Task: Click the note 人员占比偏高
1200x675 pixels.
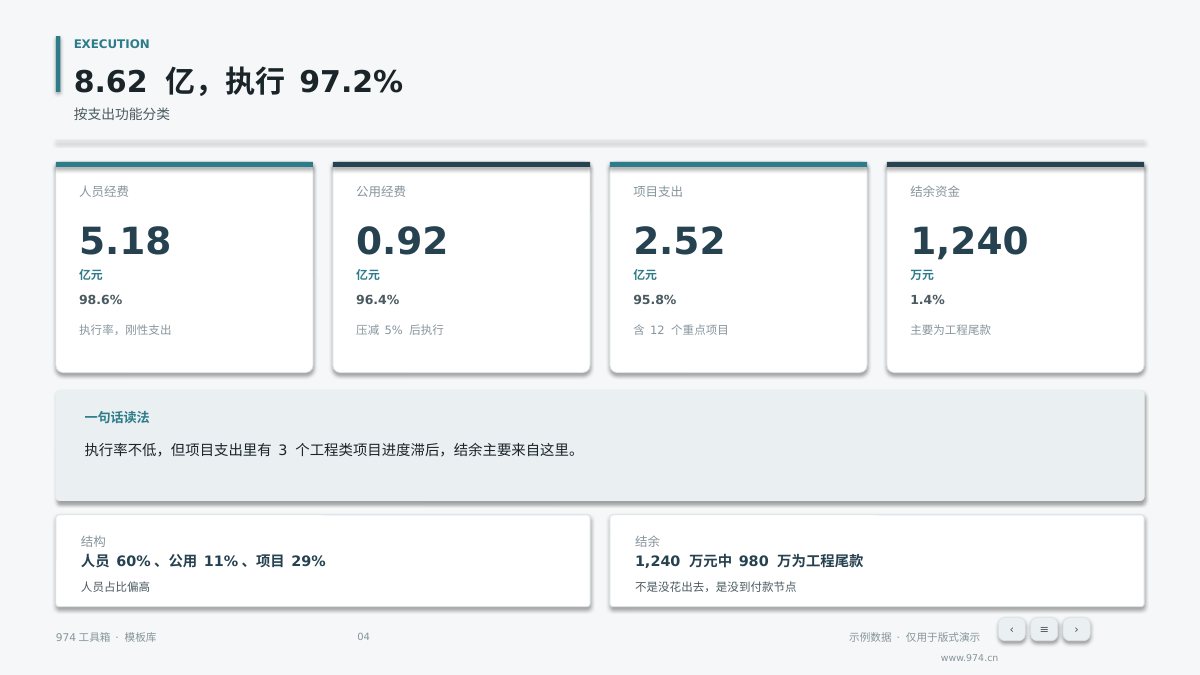Action: point(115,587)
